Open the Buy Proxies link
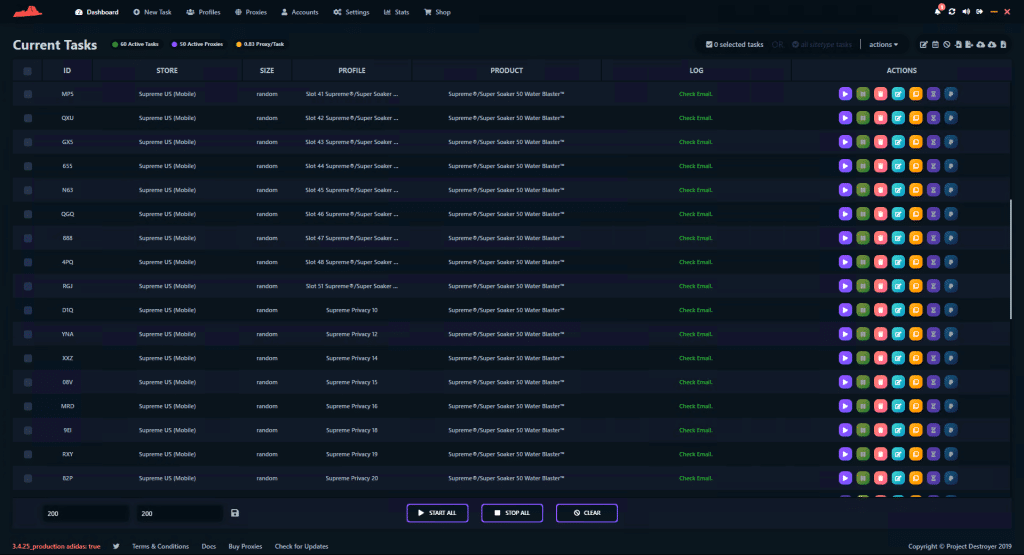Image resolution: width=1024 pixels, height=555 pixels. (x=245, y=547)
